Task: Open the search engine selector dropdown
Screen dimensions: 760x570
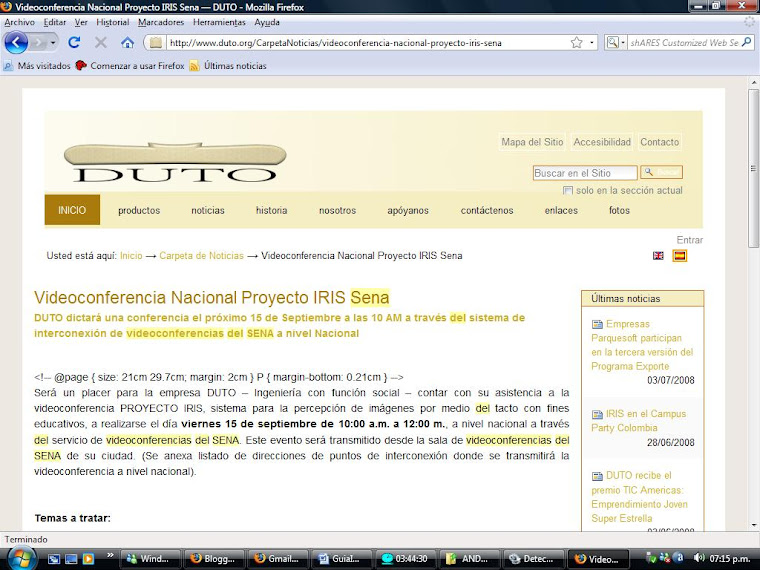Action: (616, 43)
